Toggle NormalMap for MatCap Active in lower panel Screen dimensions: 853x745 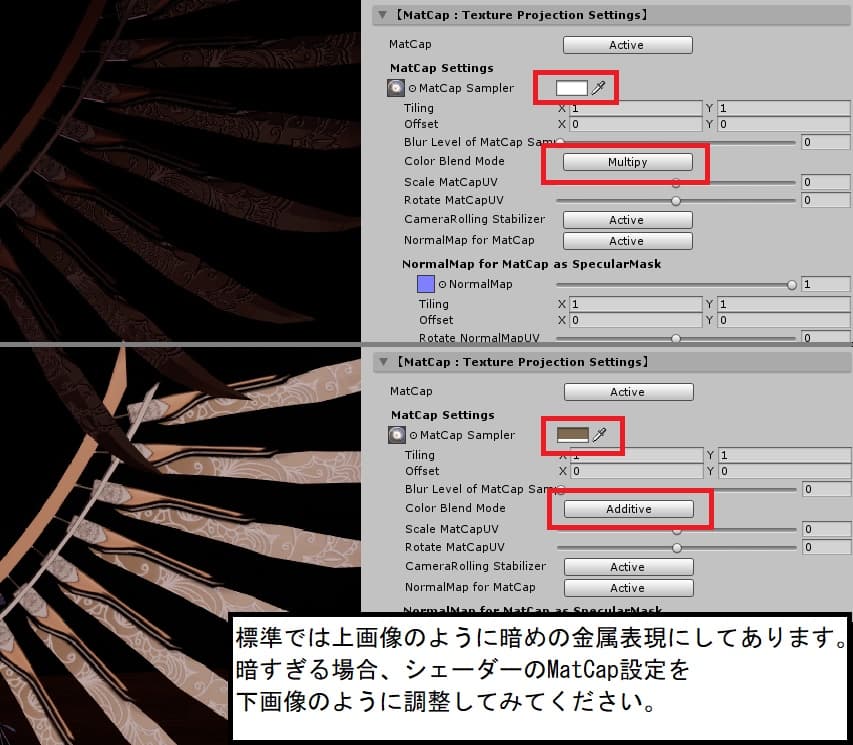[x=628, y=588]
